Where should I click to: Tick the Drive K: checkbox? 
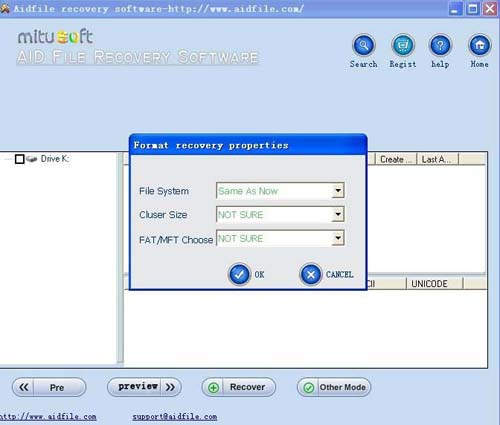(20, 159)
